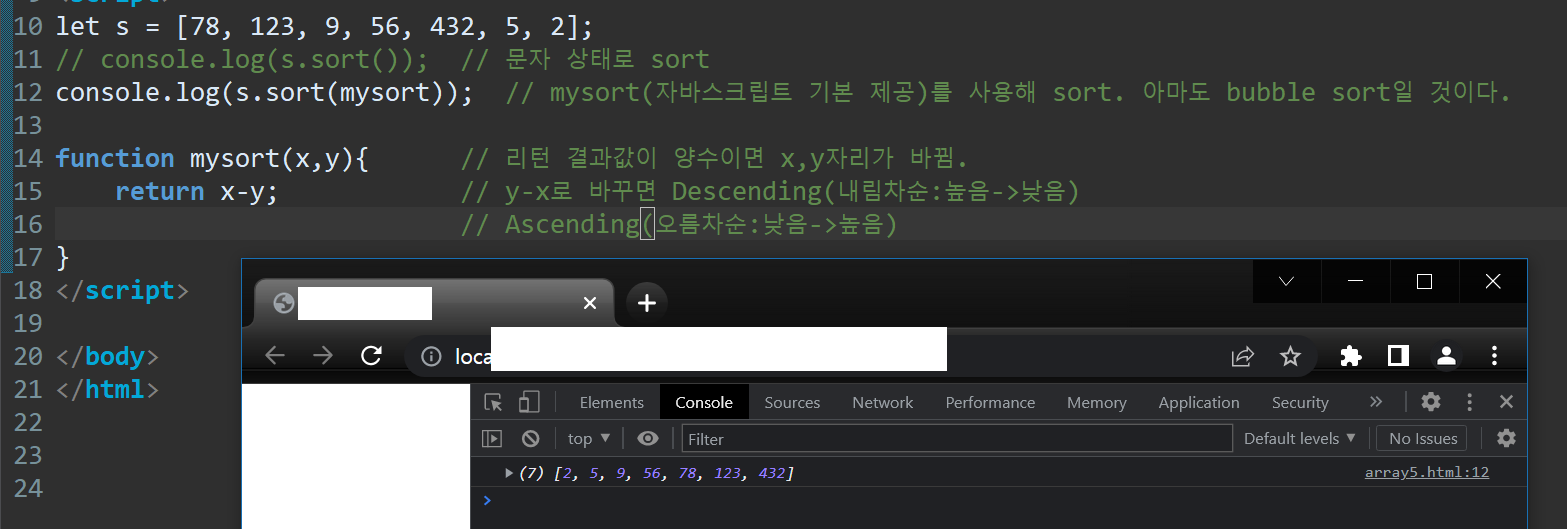Screen dimensions: 1567x529
Task: Switch to the Application tab
Action: 1199,402
